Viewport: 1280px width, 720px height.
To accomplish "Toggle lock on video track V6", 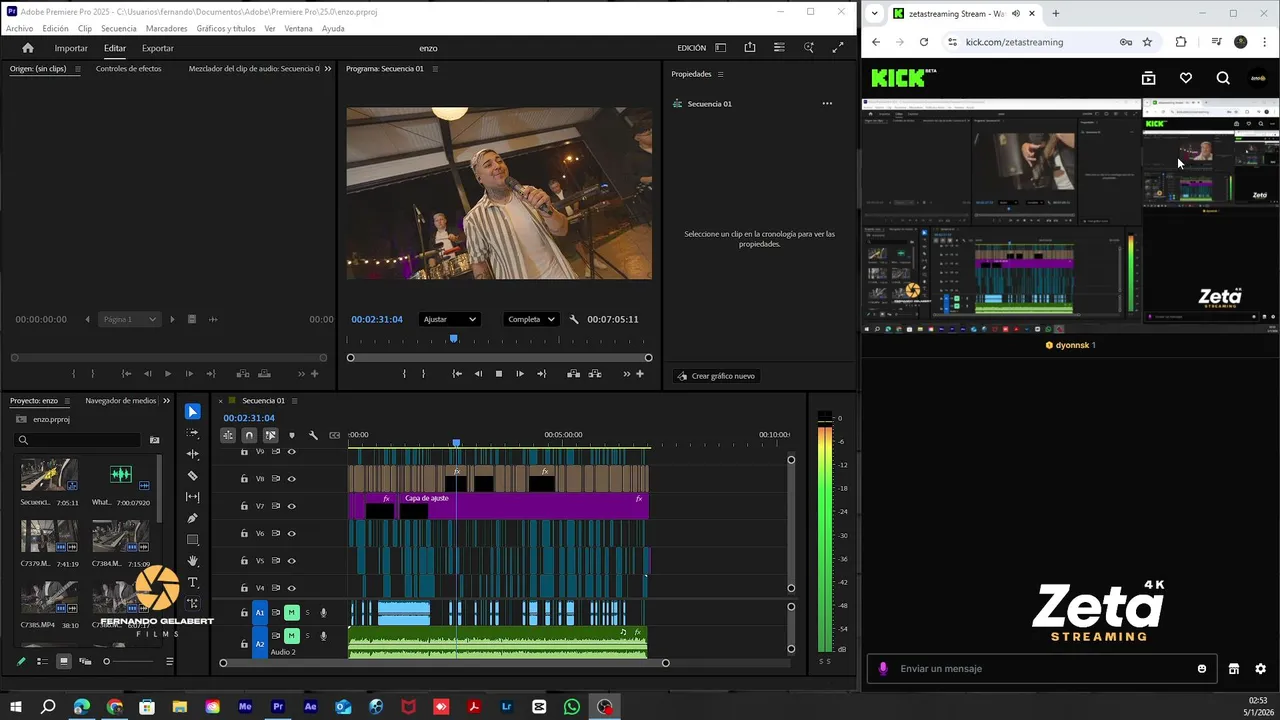I will click(244, 534).
